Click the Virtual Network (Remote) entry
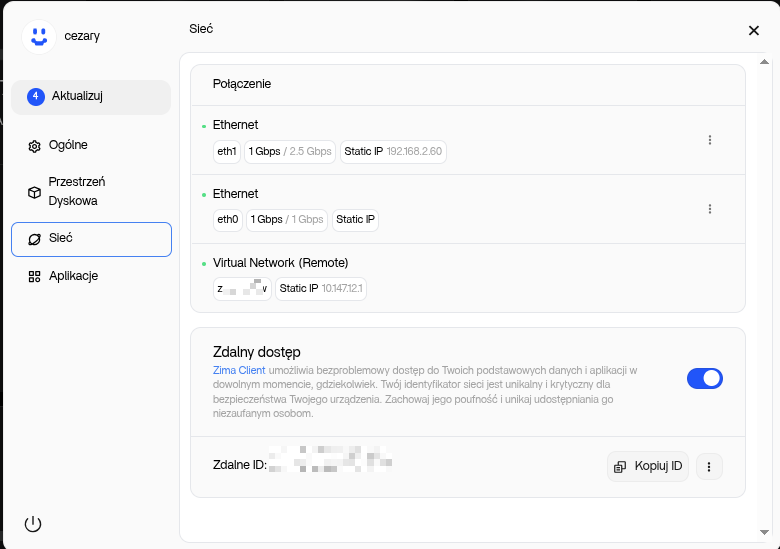Viewport: 780px width, 549px height. [x=280, y=263]
